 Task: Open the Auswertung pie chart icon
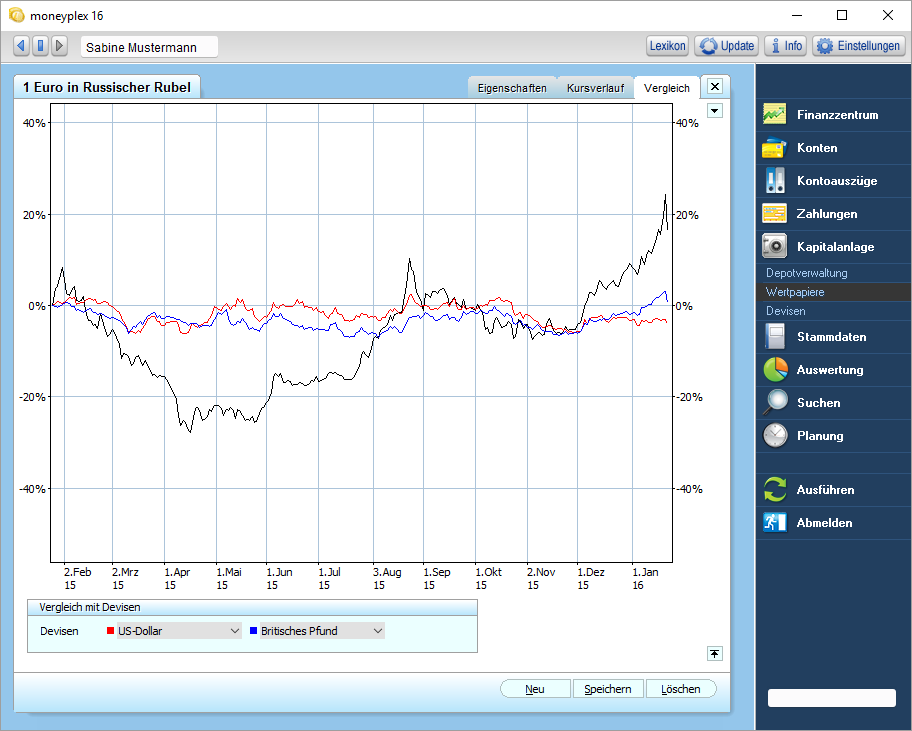775,369
